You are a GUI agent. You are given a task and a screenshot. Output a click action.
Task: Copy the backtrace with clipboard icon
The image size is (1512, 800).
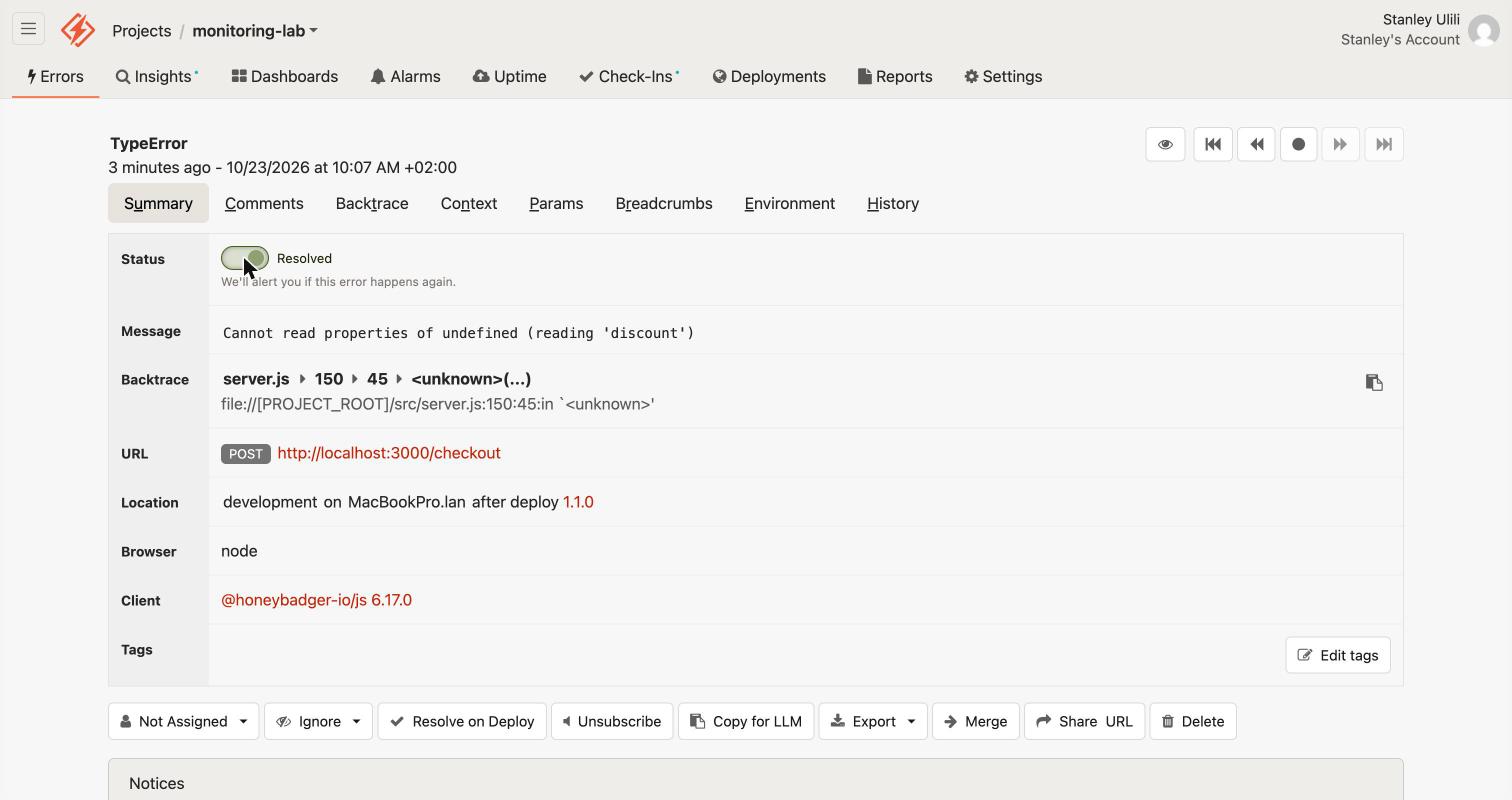1374,382
